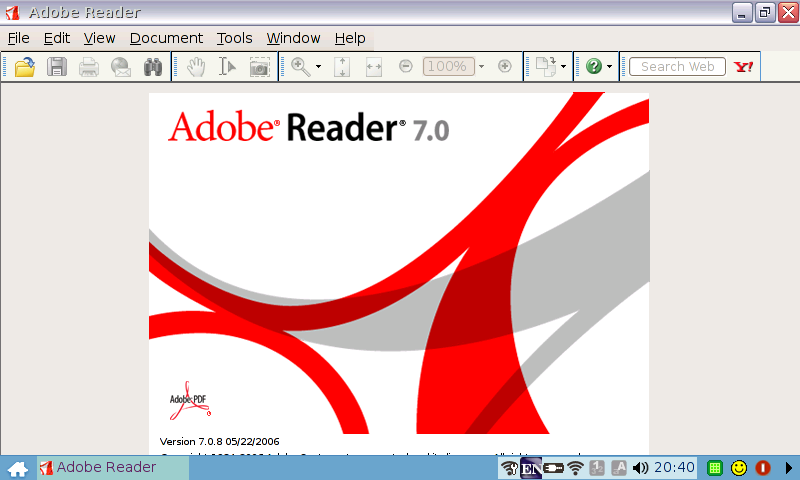The width and height of the screenshot is (800, 480).
Task: Click the power plug battery tray icon
Action: coord(554,468)
